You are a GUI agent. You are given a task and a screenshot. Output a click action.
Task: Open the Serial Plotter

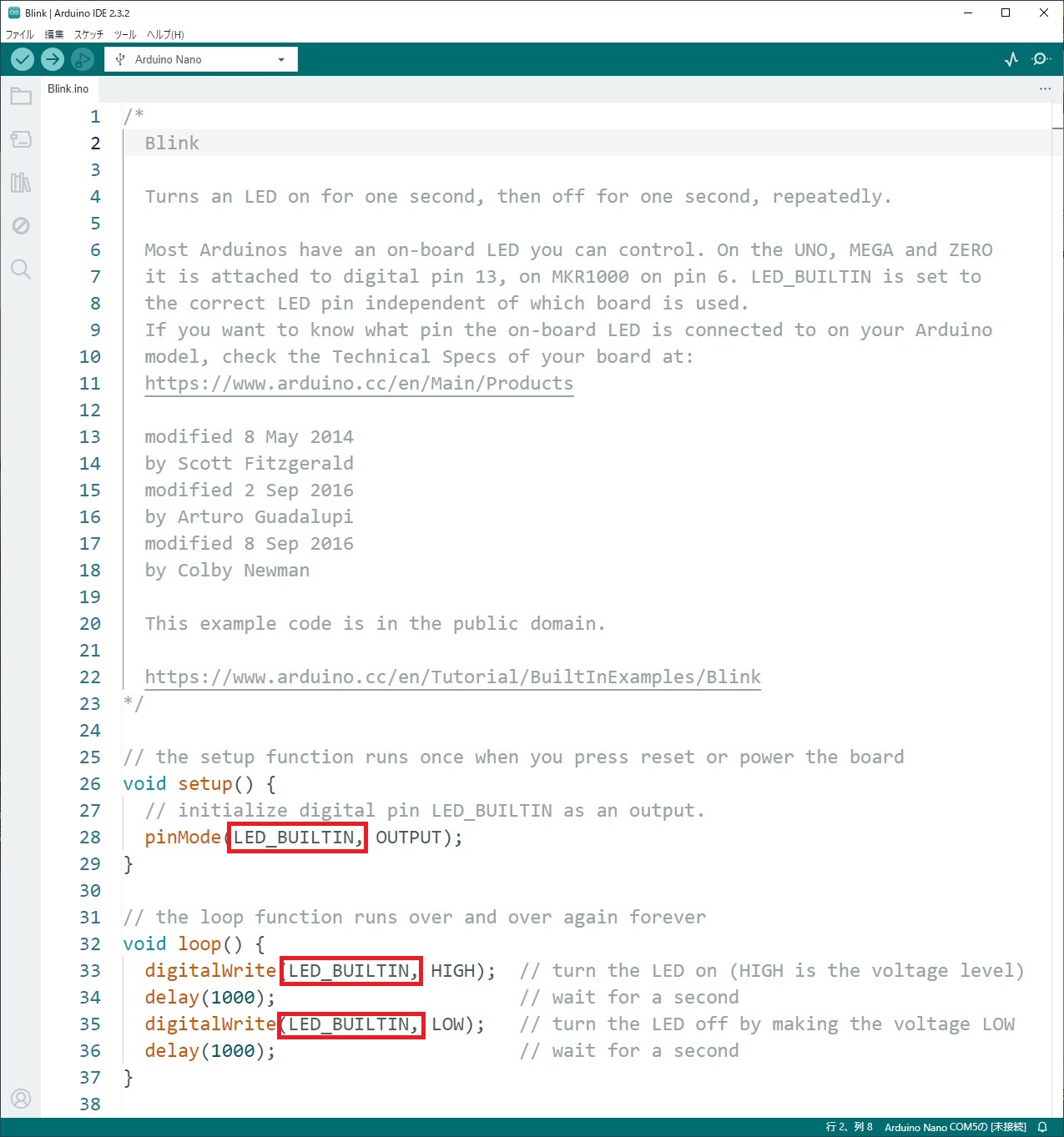pos(1011,59)
